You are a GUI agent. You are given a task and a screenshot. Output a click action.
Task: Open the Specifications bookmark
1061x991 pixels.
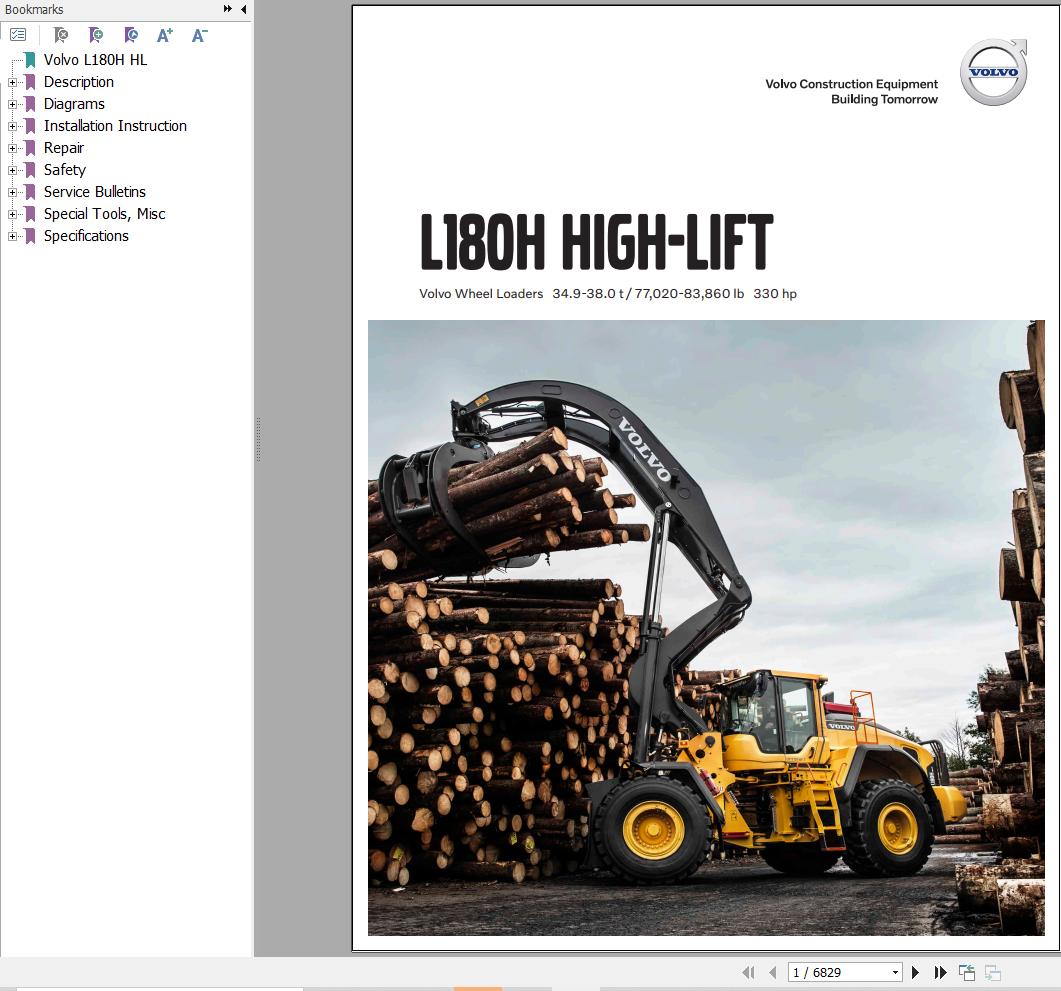coord(86,235)
